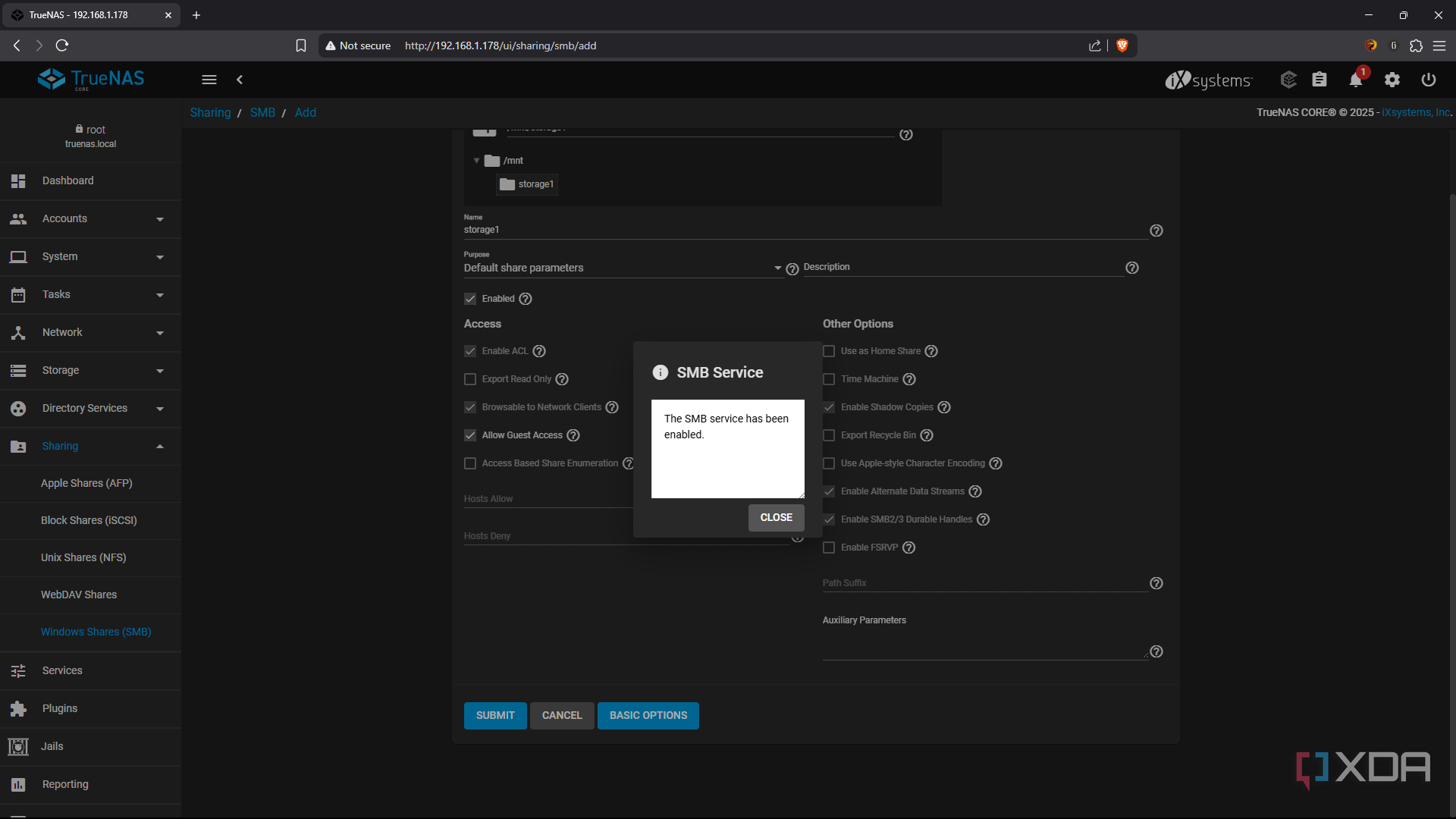Screen dimensions: 1456x819
Task: Show help for Time Machine
Action: pyautogui.click(x=909, y=379)
